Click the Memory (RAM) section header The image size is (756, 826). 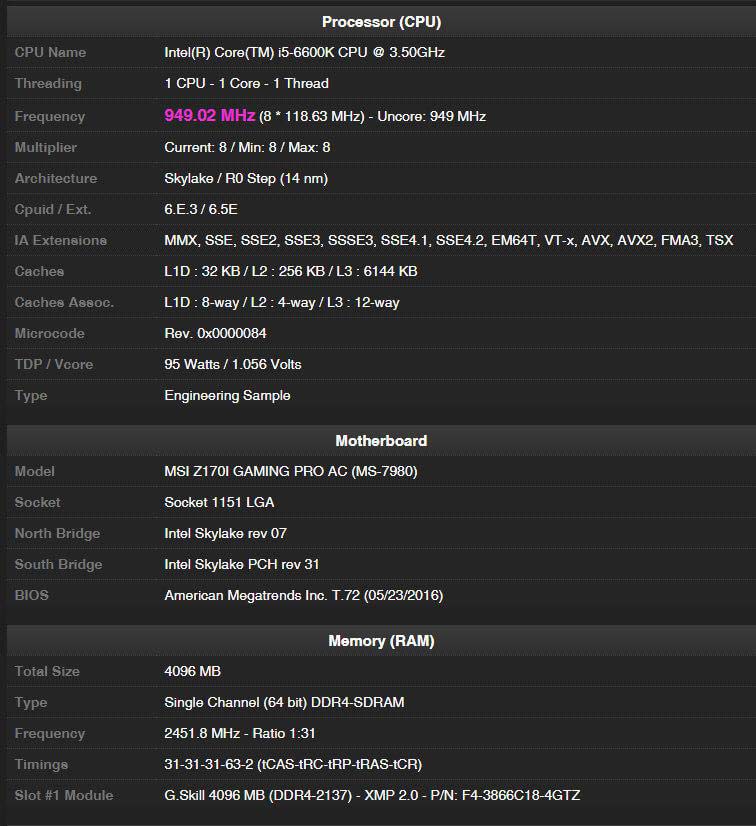(381, 641)
